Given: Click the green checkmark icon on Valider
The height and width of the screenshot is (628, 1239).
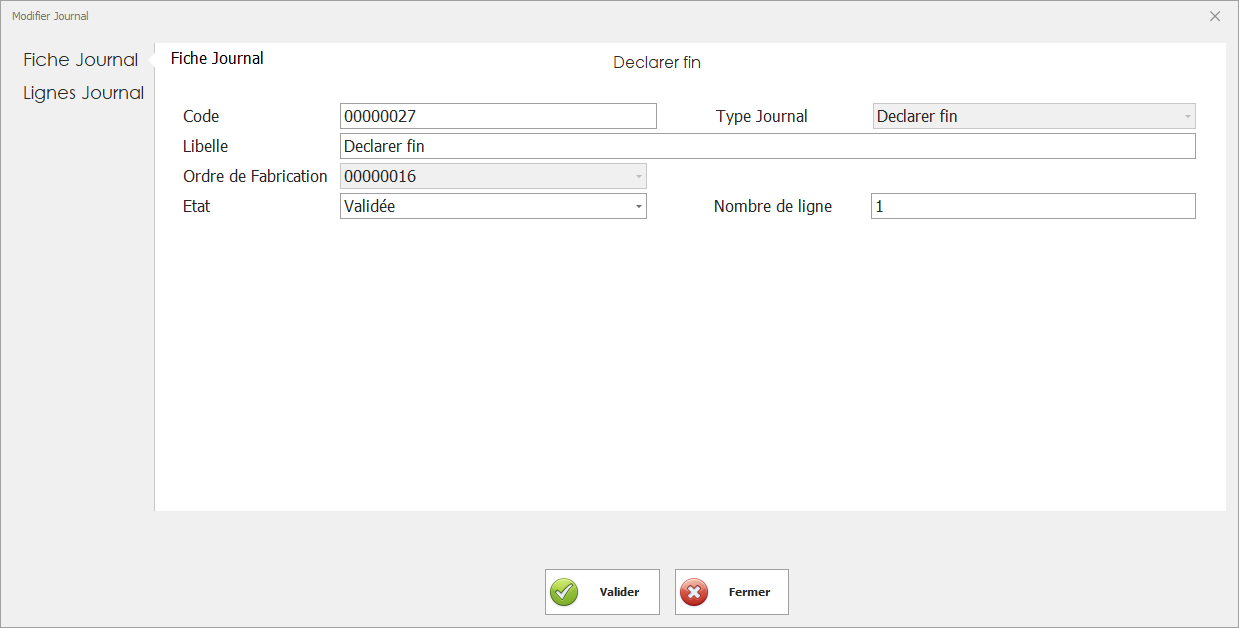Looking at the screenshot, I should tap(565, 592).
